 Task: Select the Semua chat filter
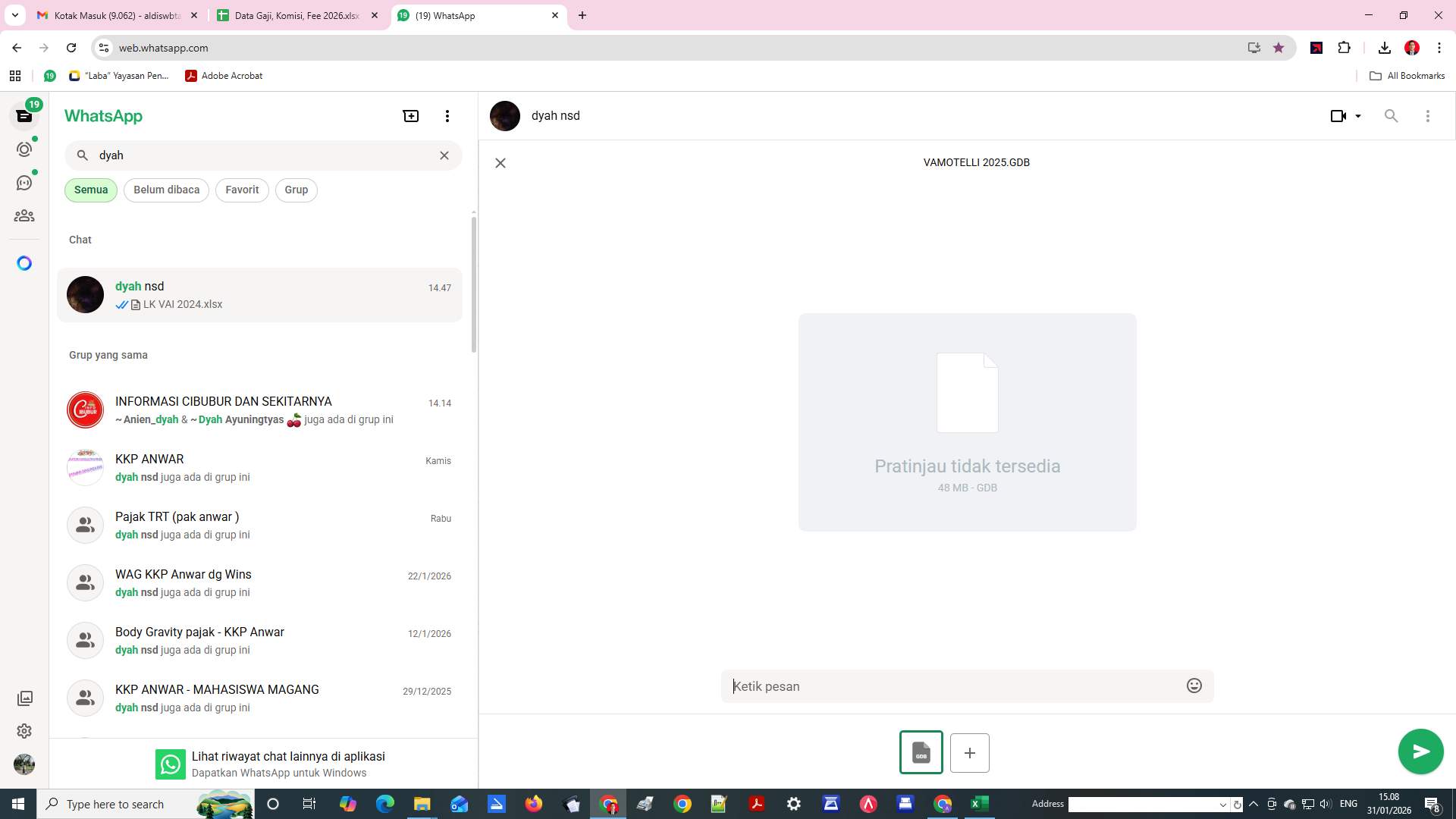point(90,190)
